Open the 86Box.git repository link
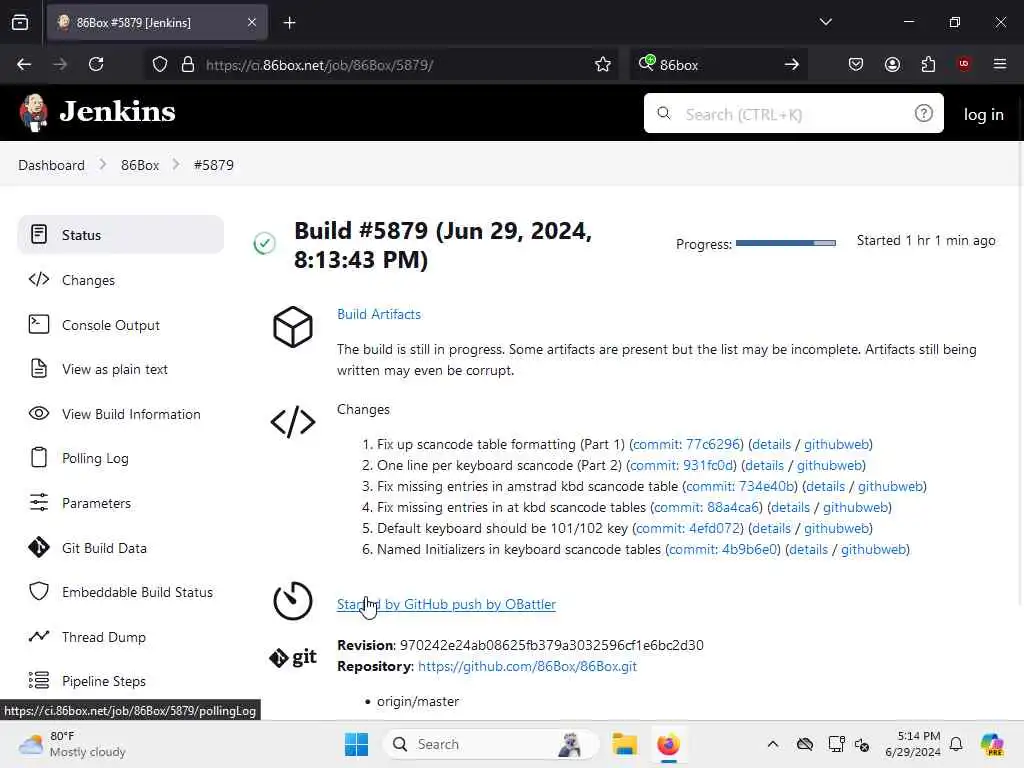 [527, 666]
